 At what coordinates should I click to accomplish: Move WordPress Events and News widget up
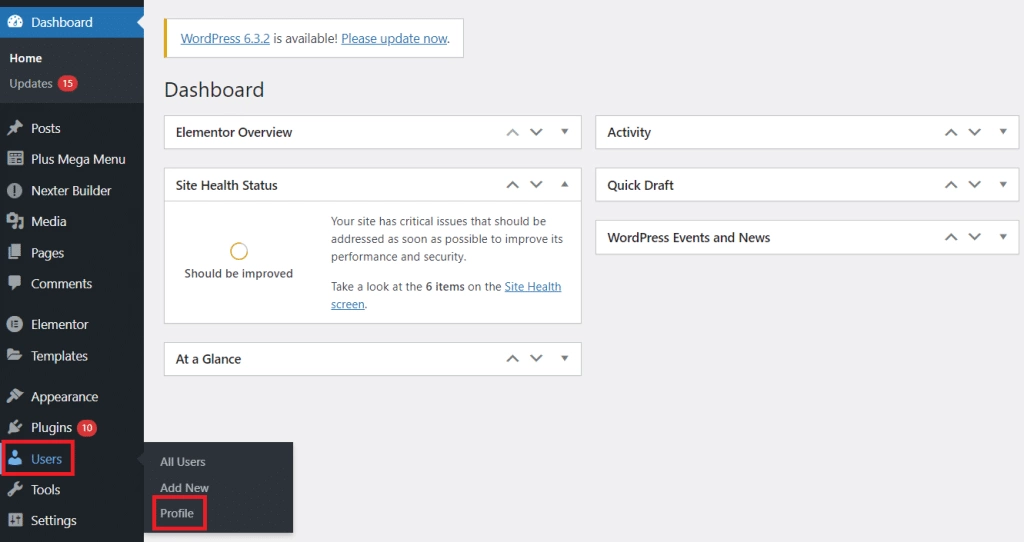click(951, 237)
